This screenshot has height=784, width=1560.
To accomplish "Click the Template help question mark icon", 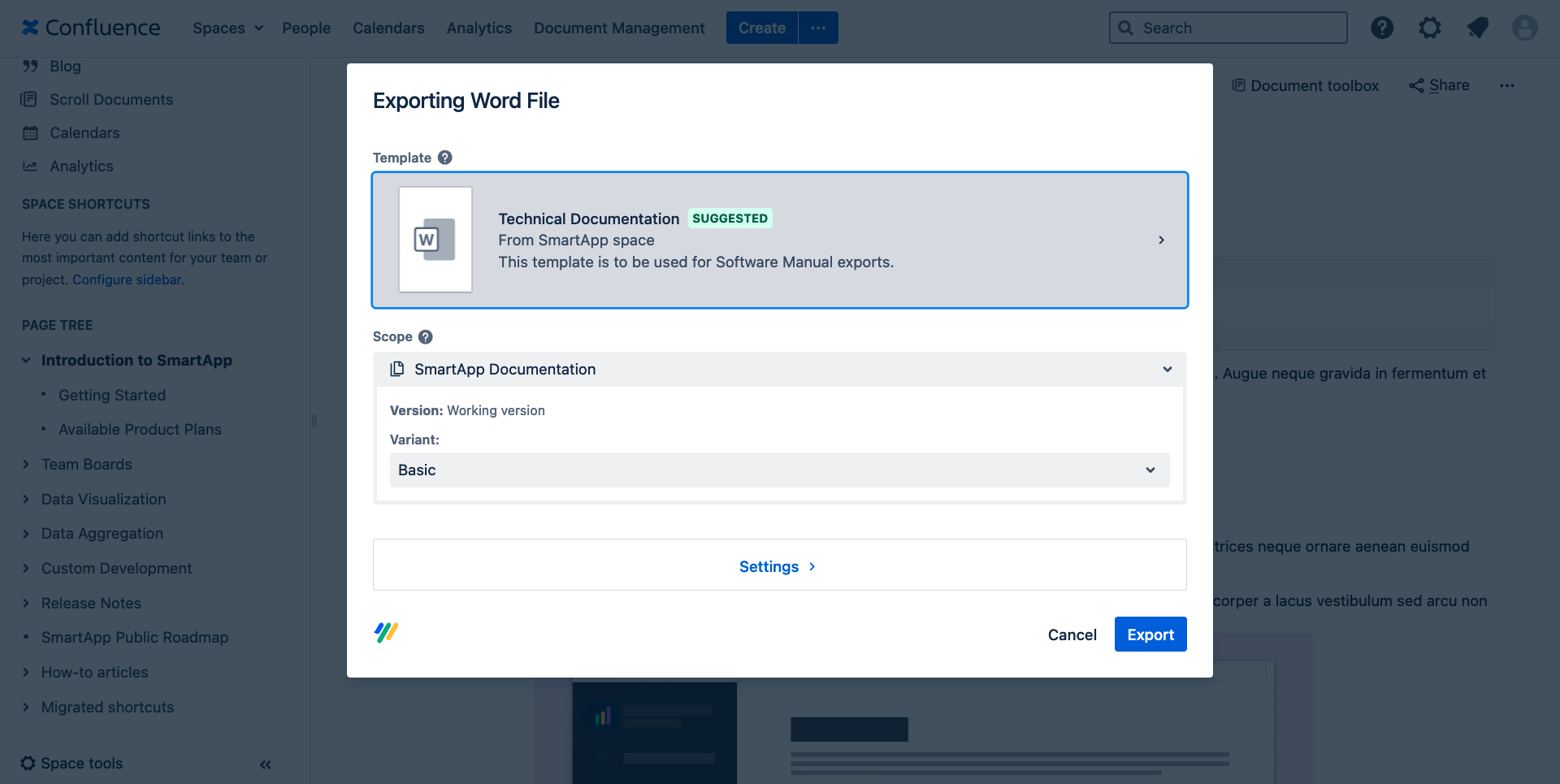I will [x=444, y=158].
